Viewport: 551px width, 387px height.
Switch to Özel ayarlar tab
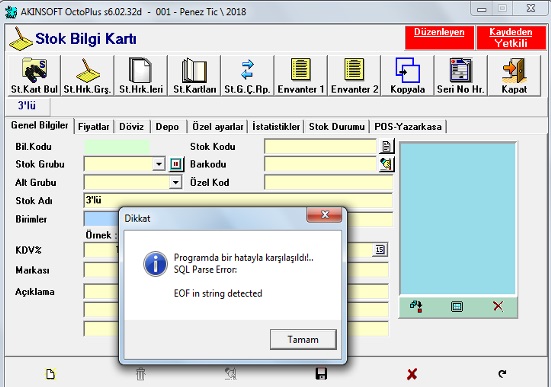pyautogui.click(x=218, y=127)
